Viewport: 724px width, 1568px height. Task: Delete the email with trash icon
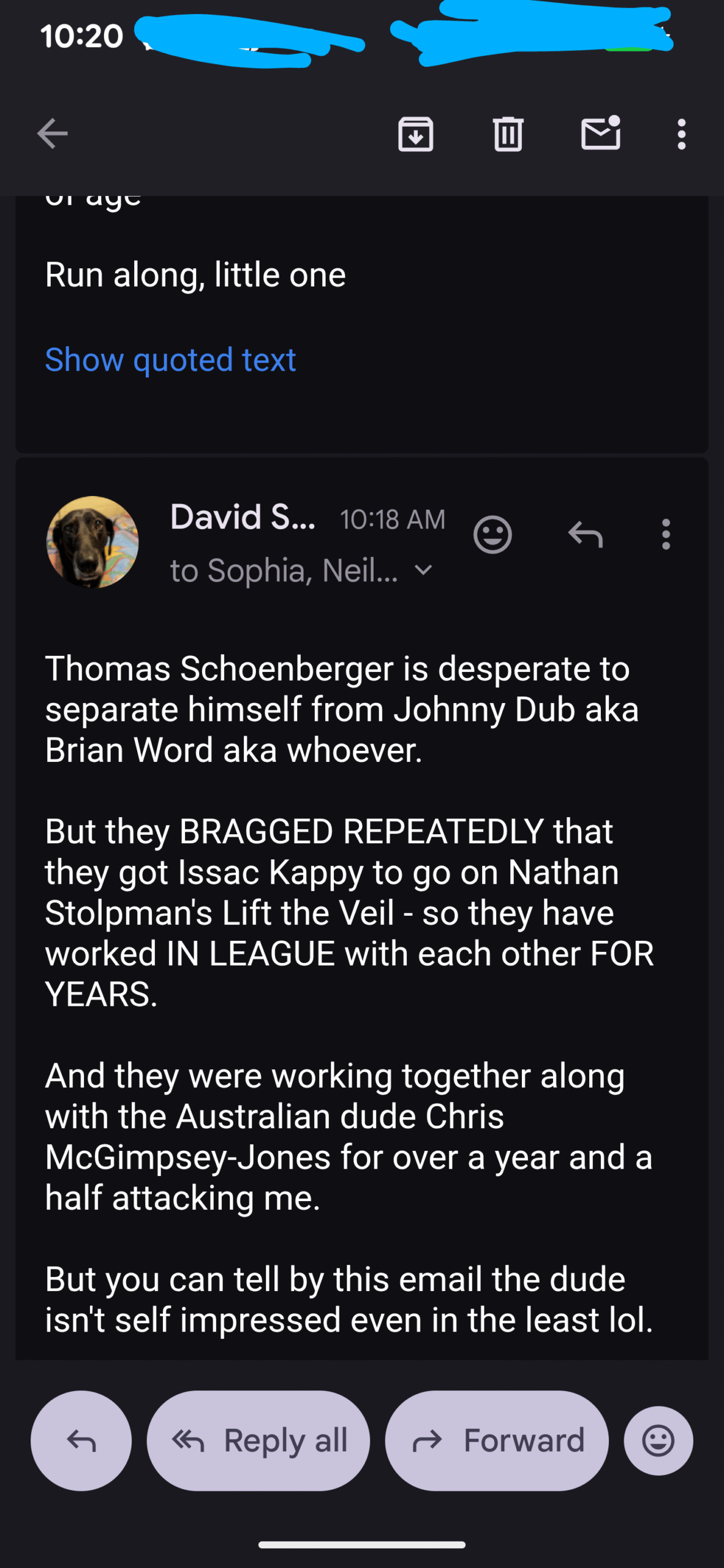(x=508, y=134)
